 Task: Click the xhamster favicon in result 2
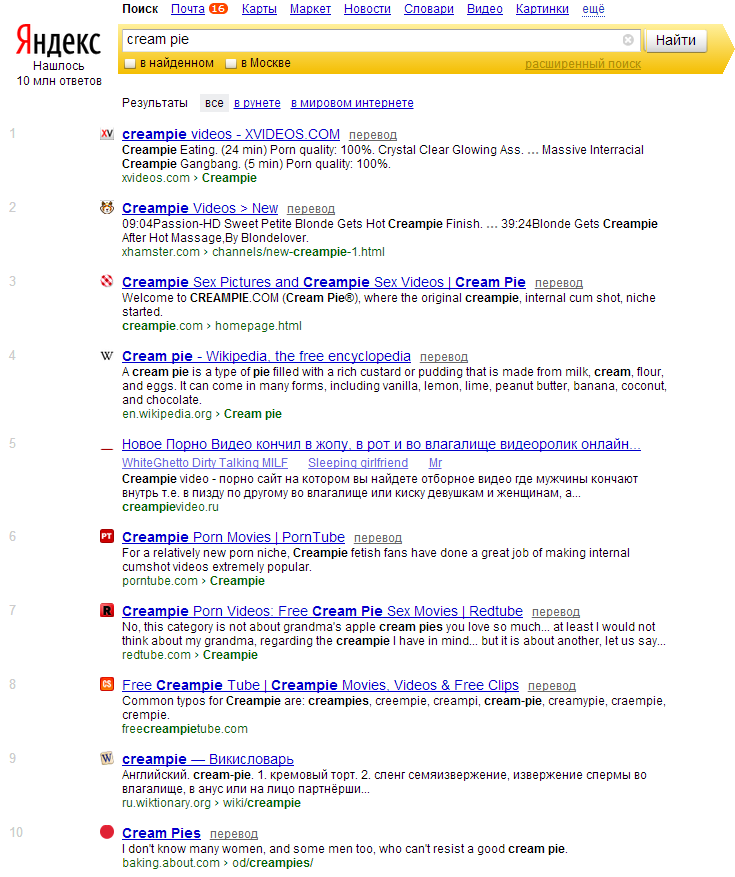coord(107,208)
